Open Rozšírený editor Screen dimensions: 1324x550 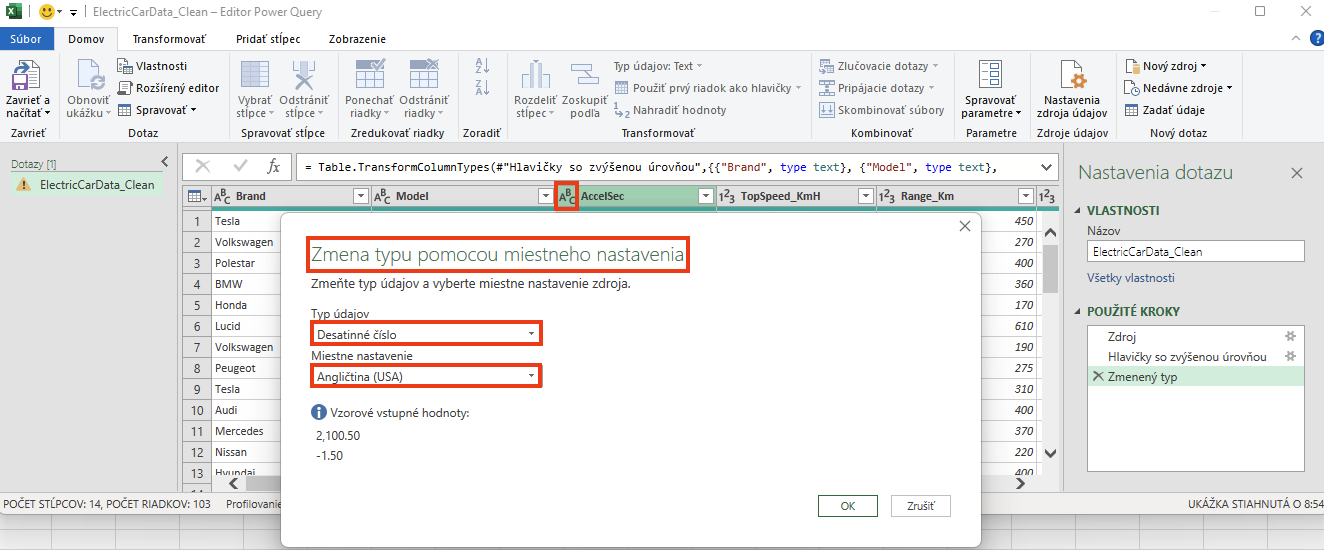point(168,88)
